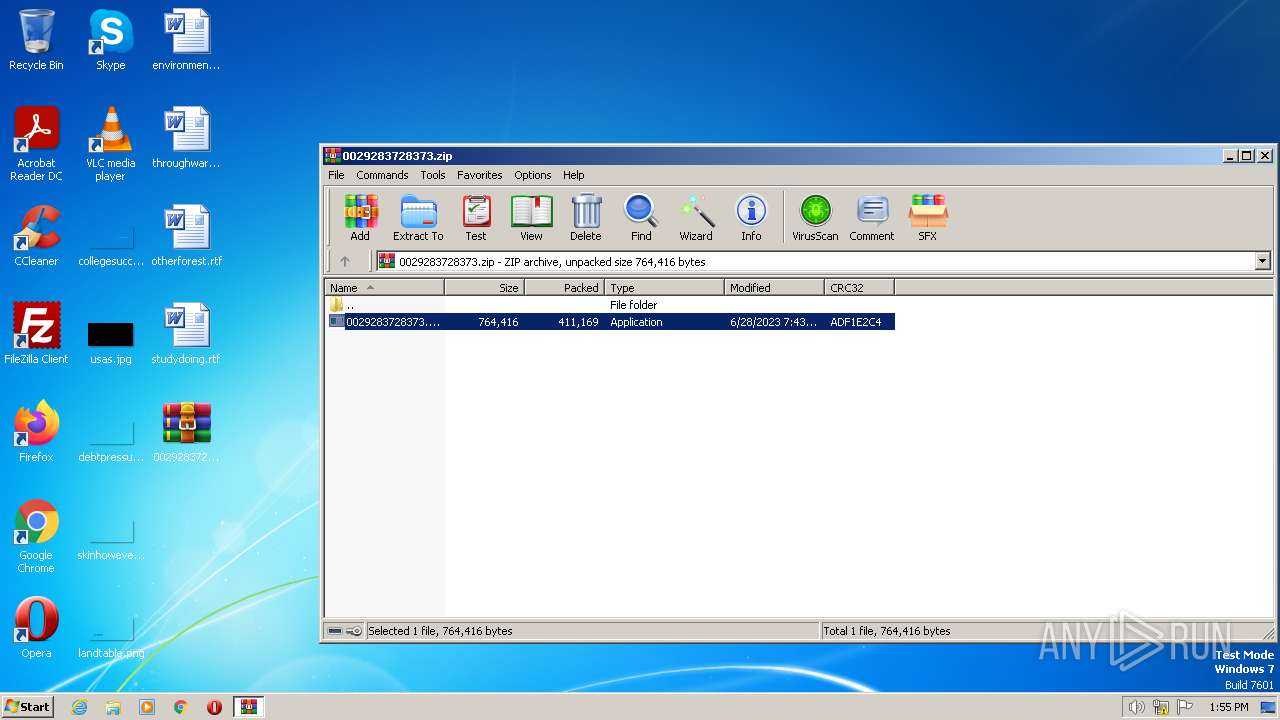
Task: Select the Acrobat Reader DC icon
Action: 36,144
